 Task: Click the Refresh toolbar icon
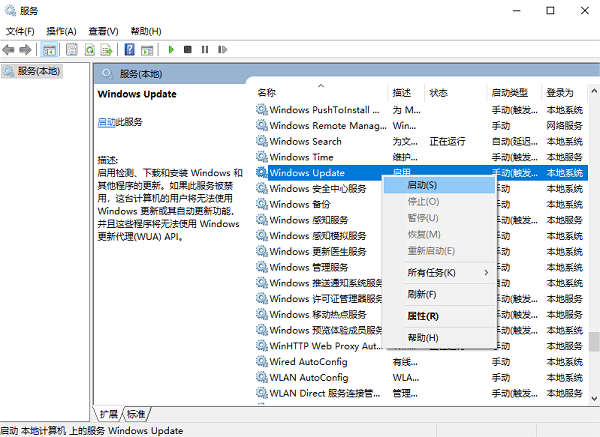[x=90, y=49]
